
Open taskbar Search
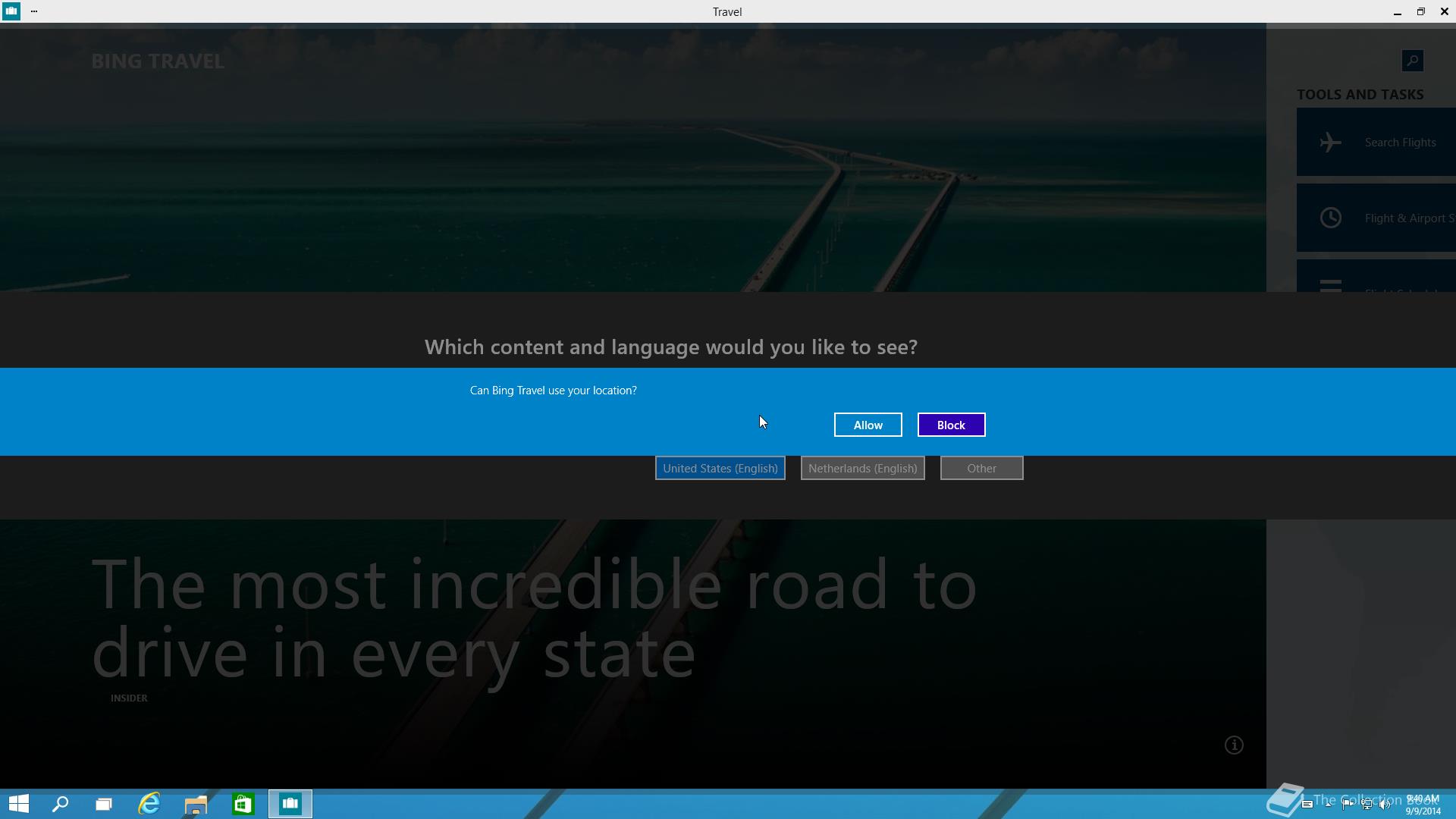[x=60, y=804]
